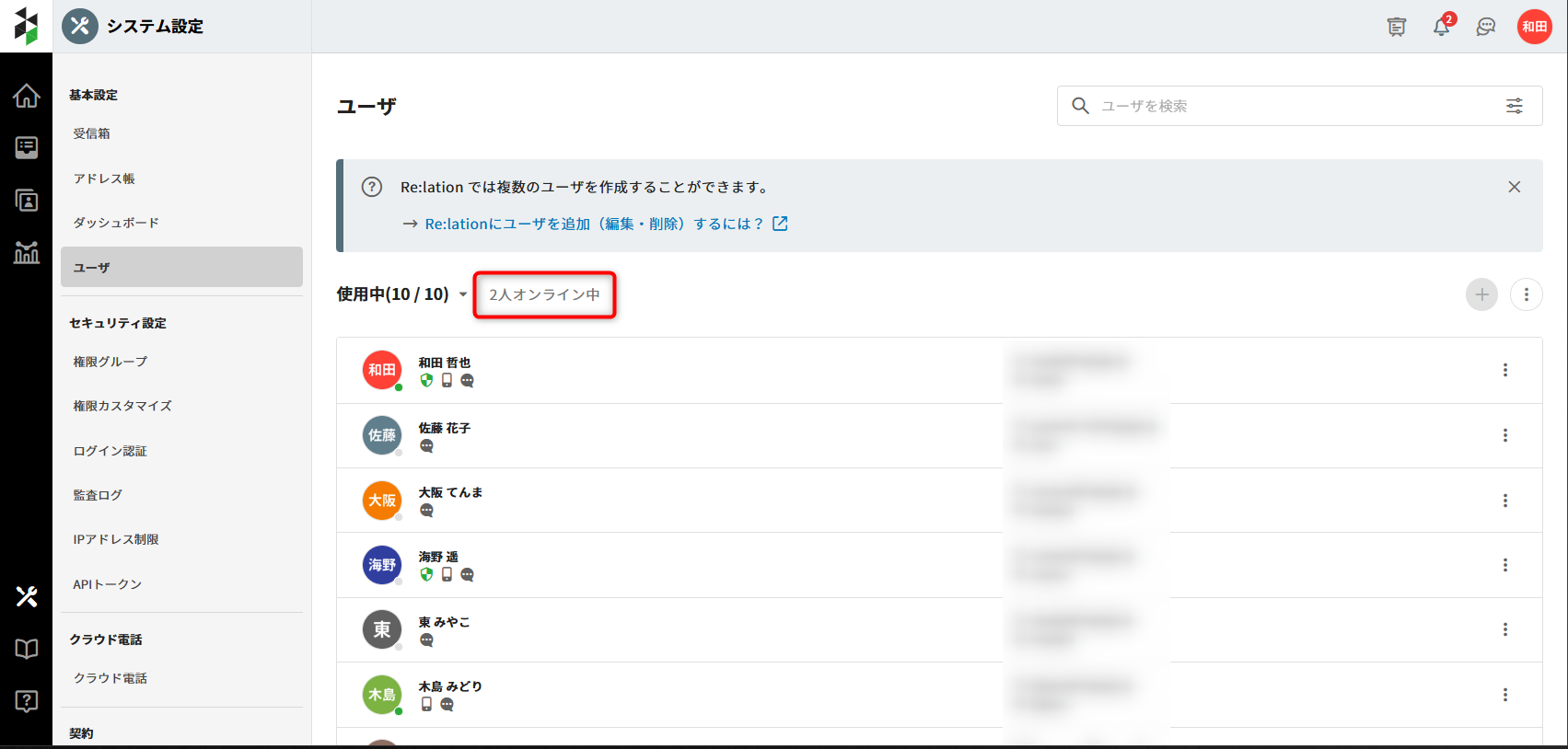This screenshot has height=749, width=1568.
Task: Click the add user plus button
Action: pos(1481,294)
